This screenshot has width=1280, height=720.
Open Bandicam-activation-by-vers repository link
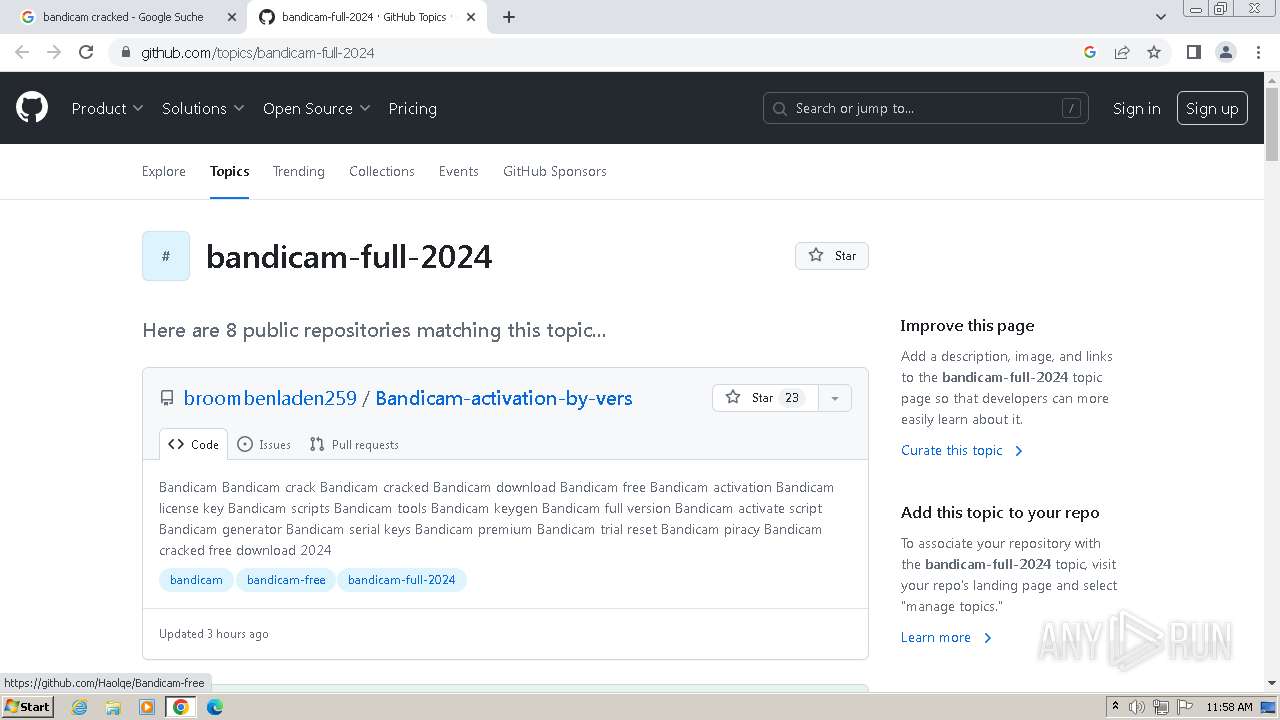[504, 398]
